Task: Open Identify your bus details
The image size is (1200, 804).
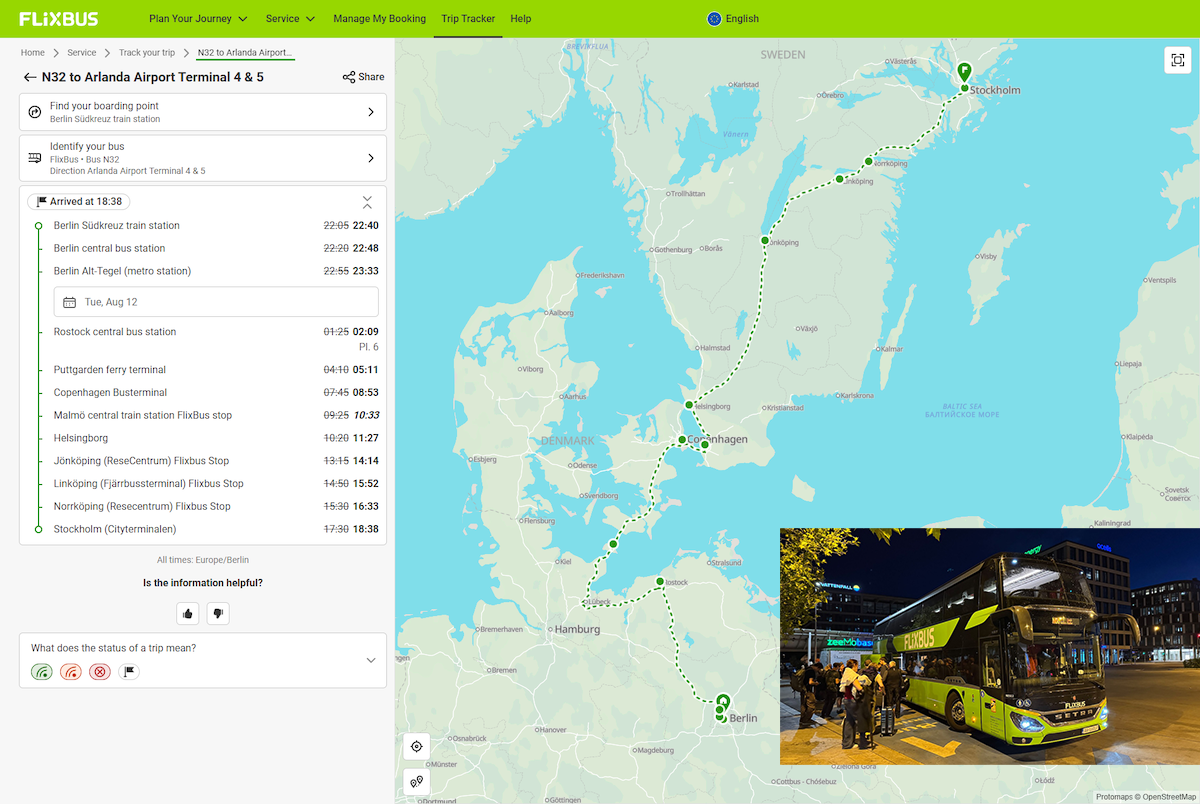Action: pyautogui.click(x=203, y=158)
